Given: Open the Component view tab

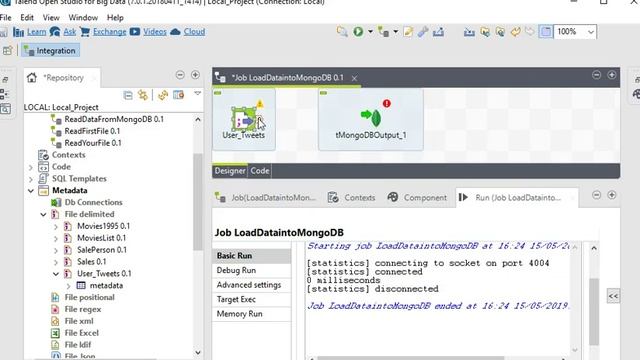Looking at the screenshot, I should click(417, 198).
